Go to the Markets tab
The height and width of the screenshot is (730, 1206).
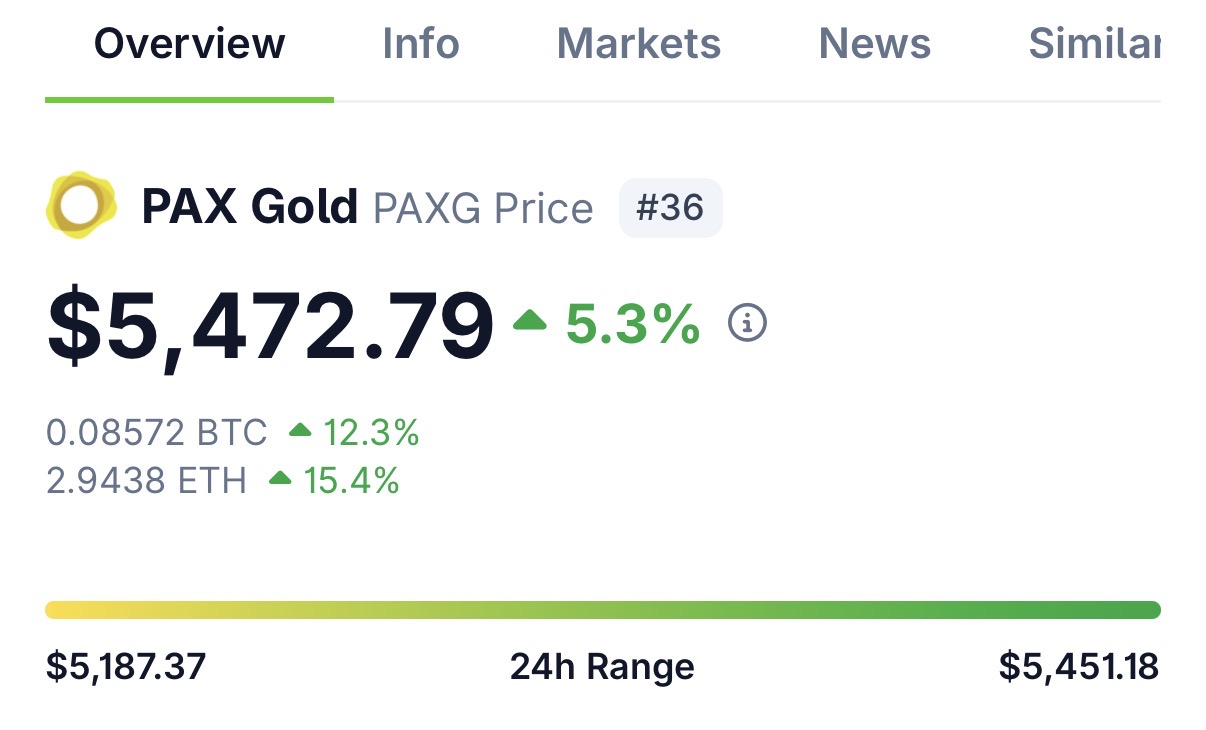(638, 44)
